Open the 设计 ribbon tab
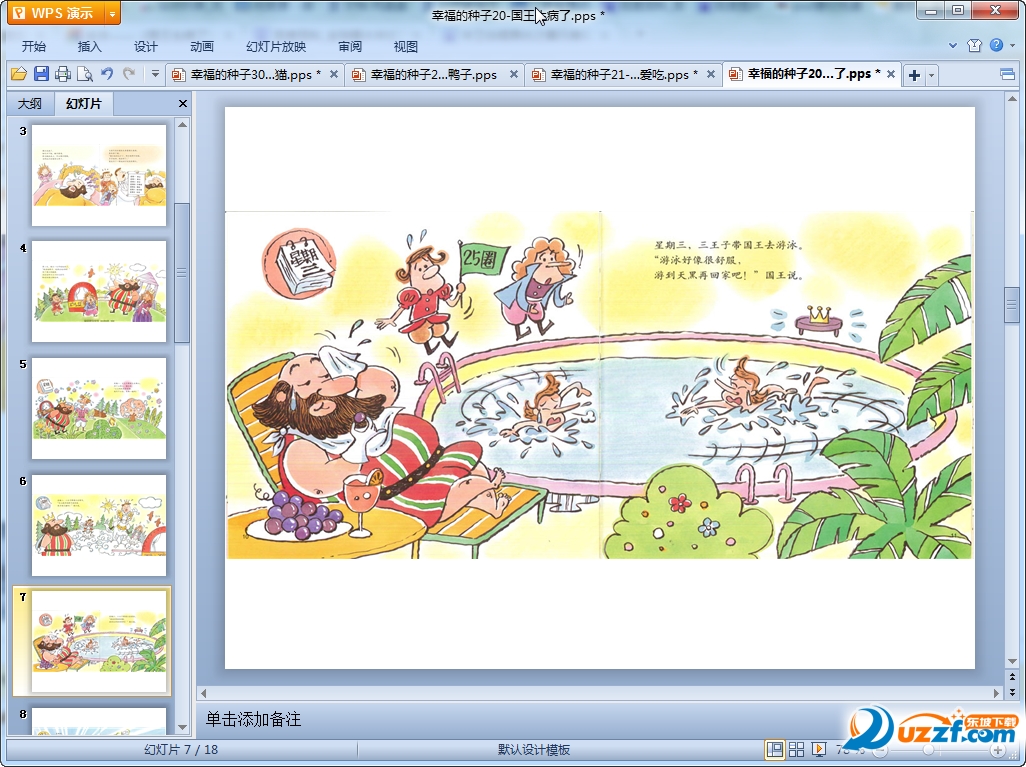This screenshot has width=1026, height=767. click(x=145, y=46)
